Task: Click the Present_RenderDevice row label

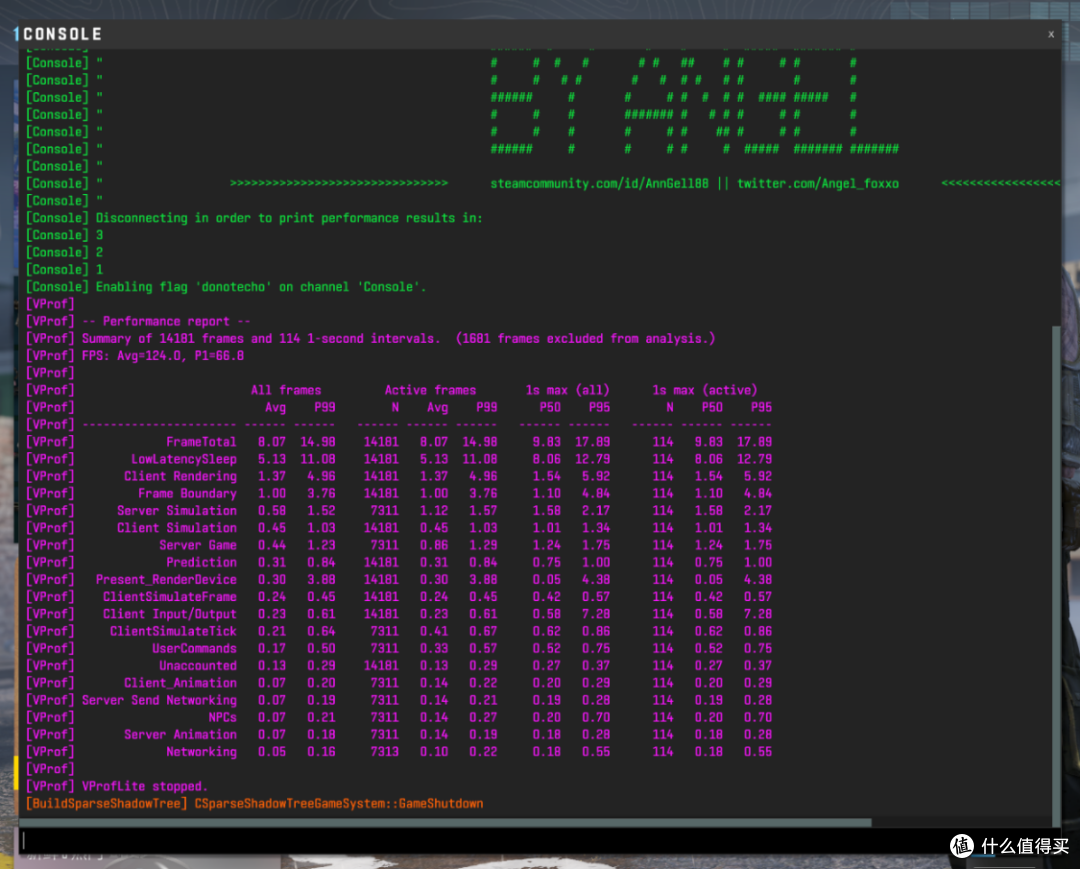Action: pos(166,580)
